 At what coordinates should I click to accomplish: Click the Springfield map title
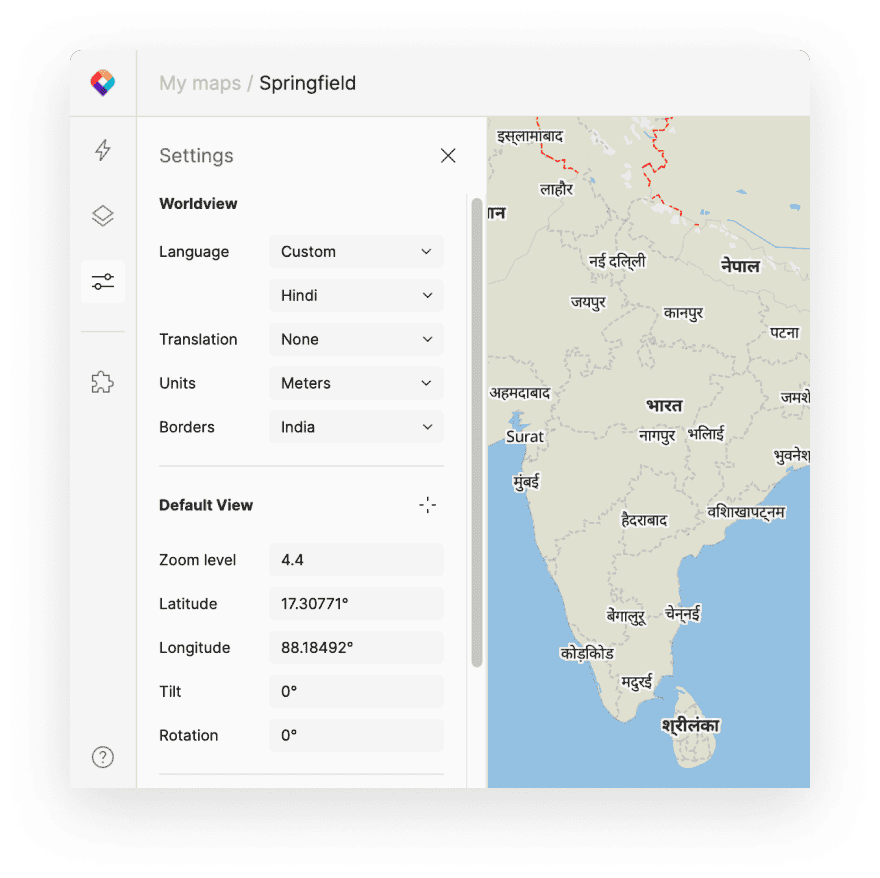coord(307,83)
